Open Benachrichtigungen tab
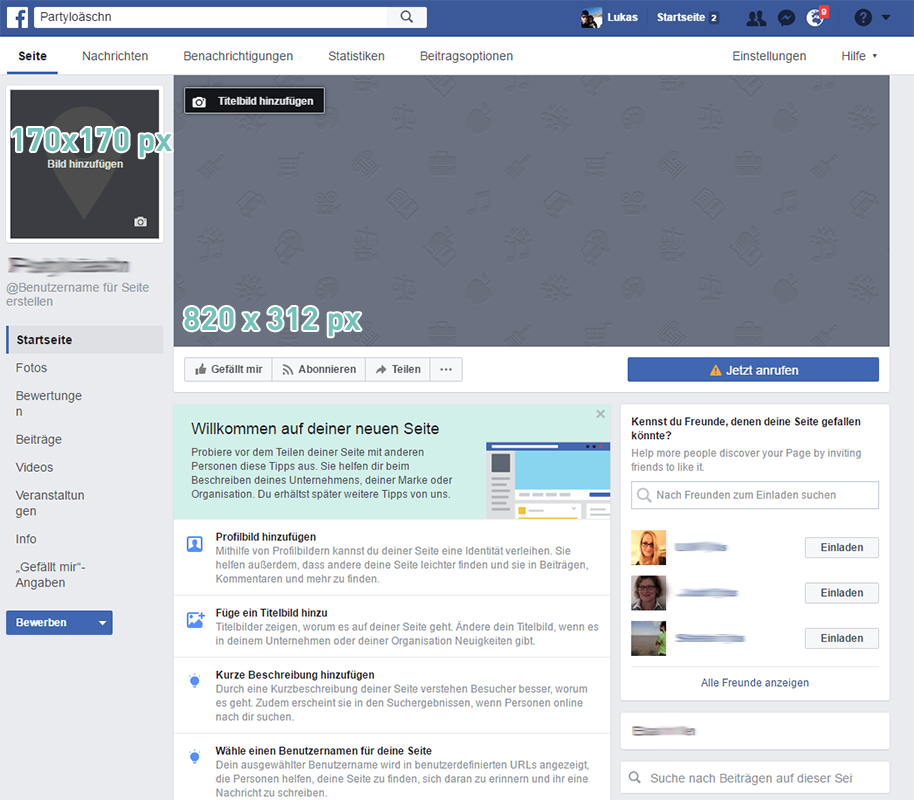This screenshot has width=914, height=800. click(x=238, y=56)
